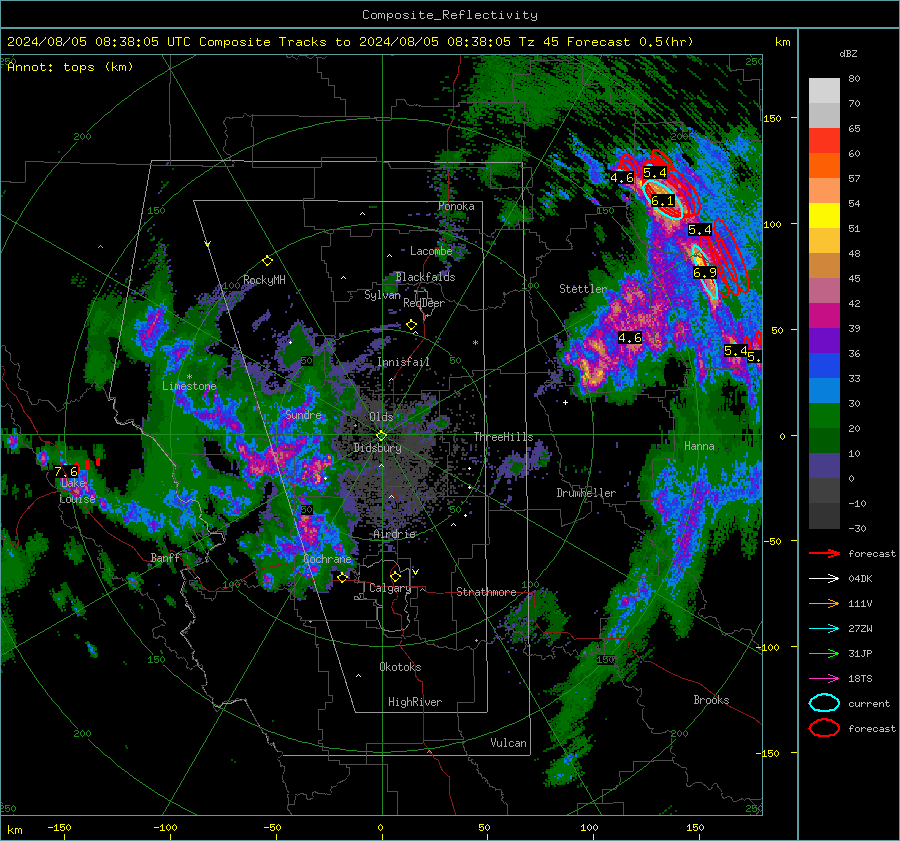Click the Banff label
The height and width of the screenshot is (841, 900).
165,558
